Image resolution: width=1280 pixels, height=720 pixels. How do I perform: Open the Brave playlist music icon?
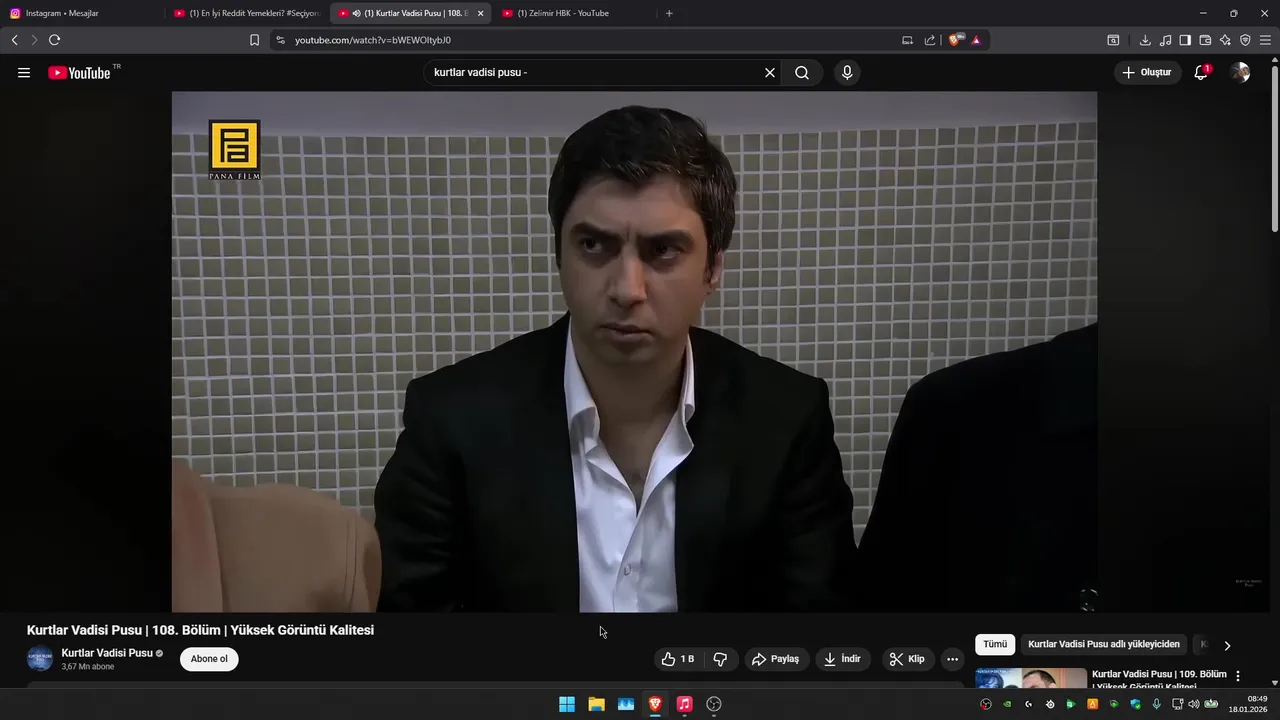coord(1165,40)
